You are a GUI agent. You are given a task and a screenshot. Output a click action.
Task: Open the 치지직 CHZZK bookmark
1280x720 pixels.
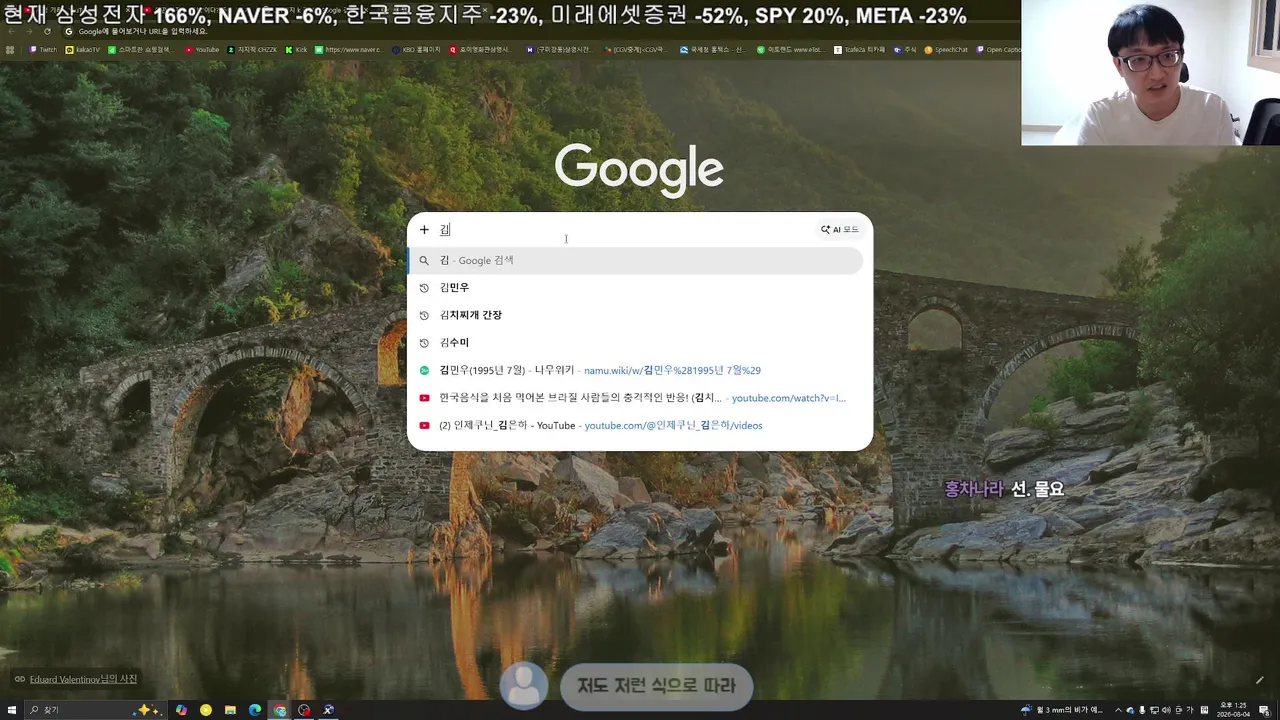252,49
